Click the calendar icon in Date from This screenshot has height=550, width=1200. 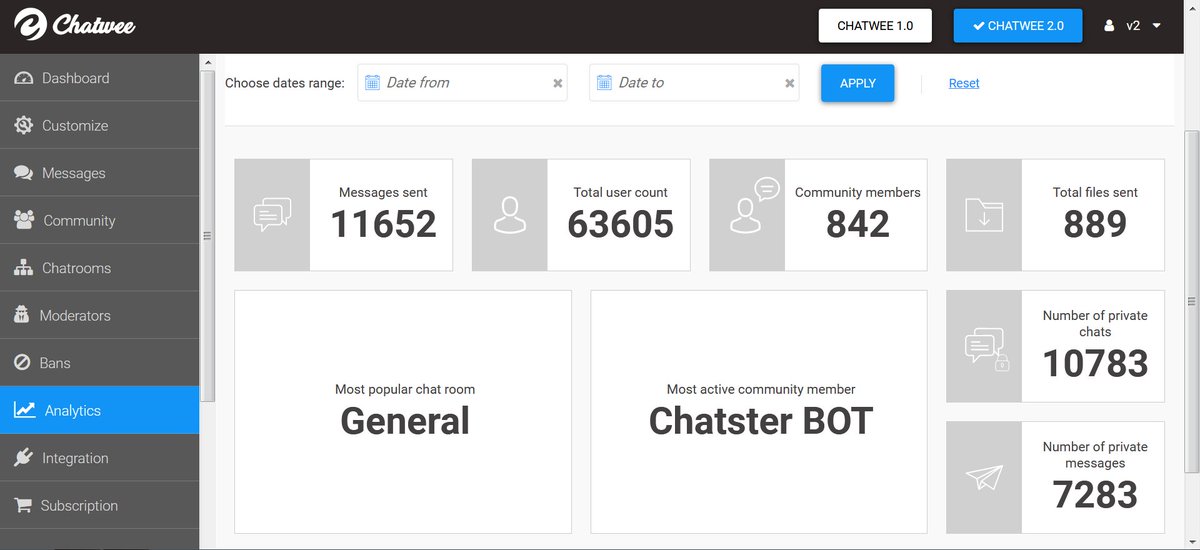[372, 82]
